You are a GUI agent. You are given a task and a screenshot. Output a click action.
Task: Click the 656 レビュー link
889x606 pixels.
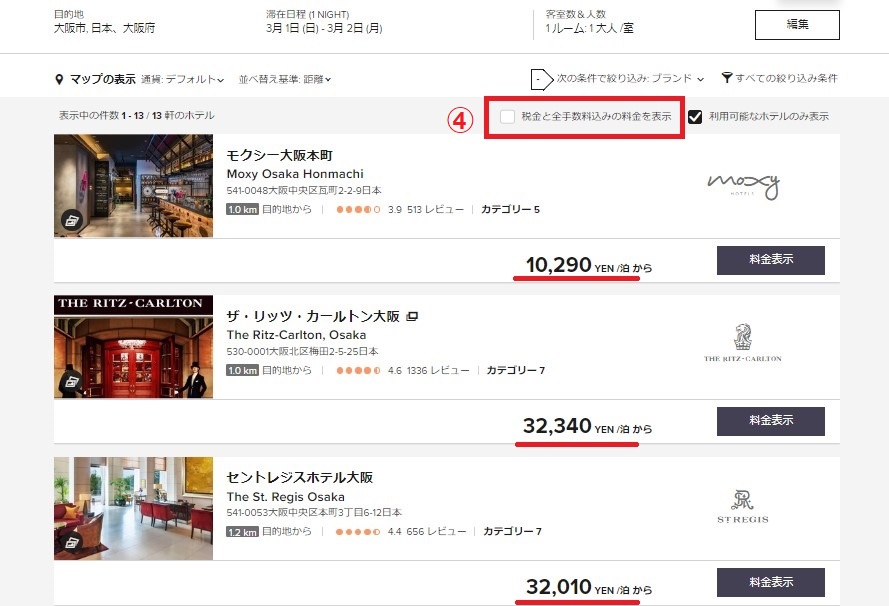(436, 532)
